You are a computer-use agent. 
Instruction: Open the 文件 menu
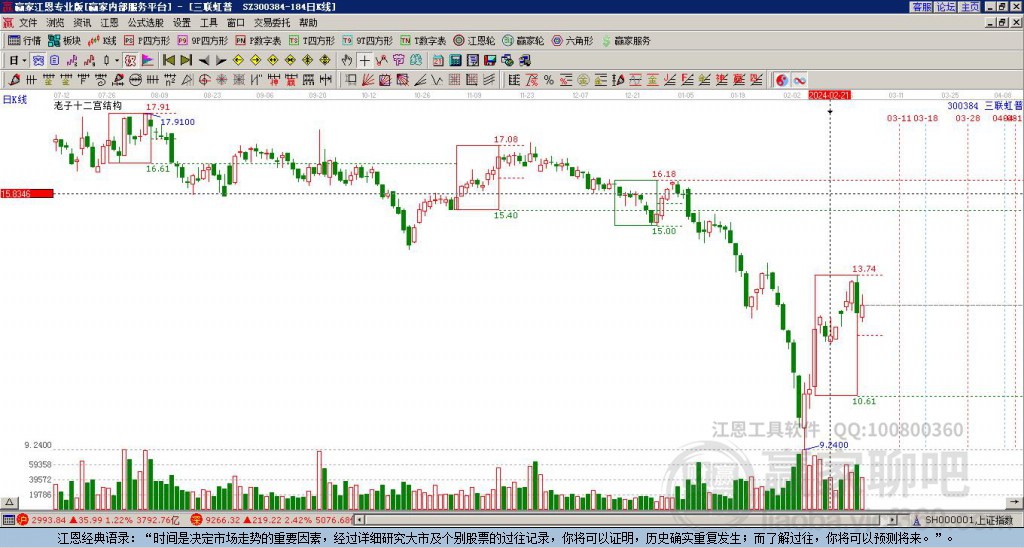(x=28, y=23)
